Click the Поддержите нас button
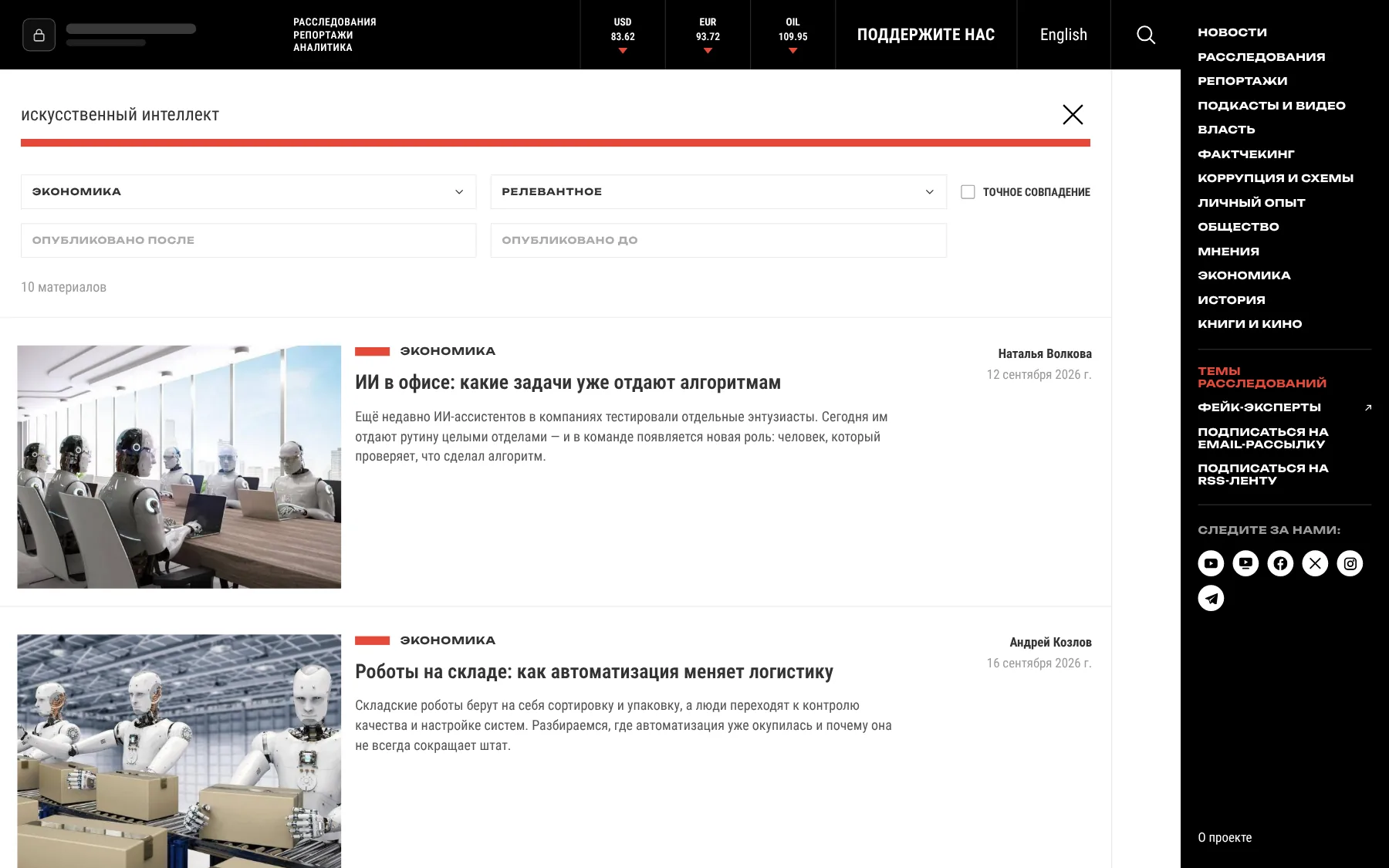 click(926, 35)
